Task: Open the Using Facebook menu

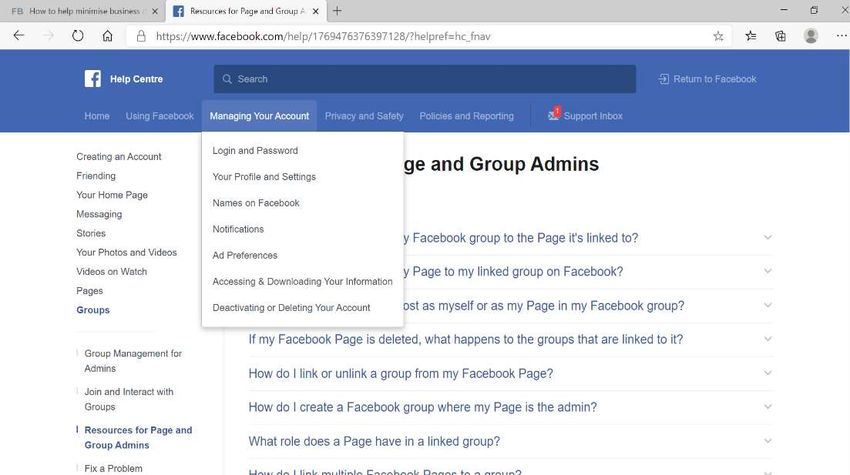Action: click(160, 116)
